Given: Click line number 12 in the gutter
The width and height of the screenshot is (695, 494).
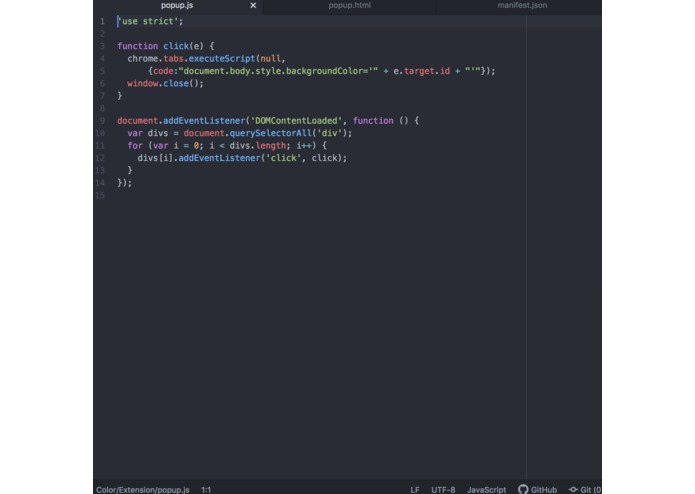Looking at the screenshot, I should click(x=100, y=158).
